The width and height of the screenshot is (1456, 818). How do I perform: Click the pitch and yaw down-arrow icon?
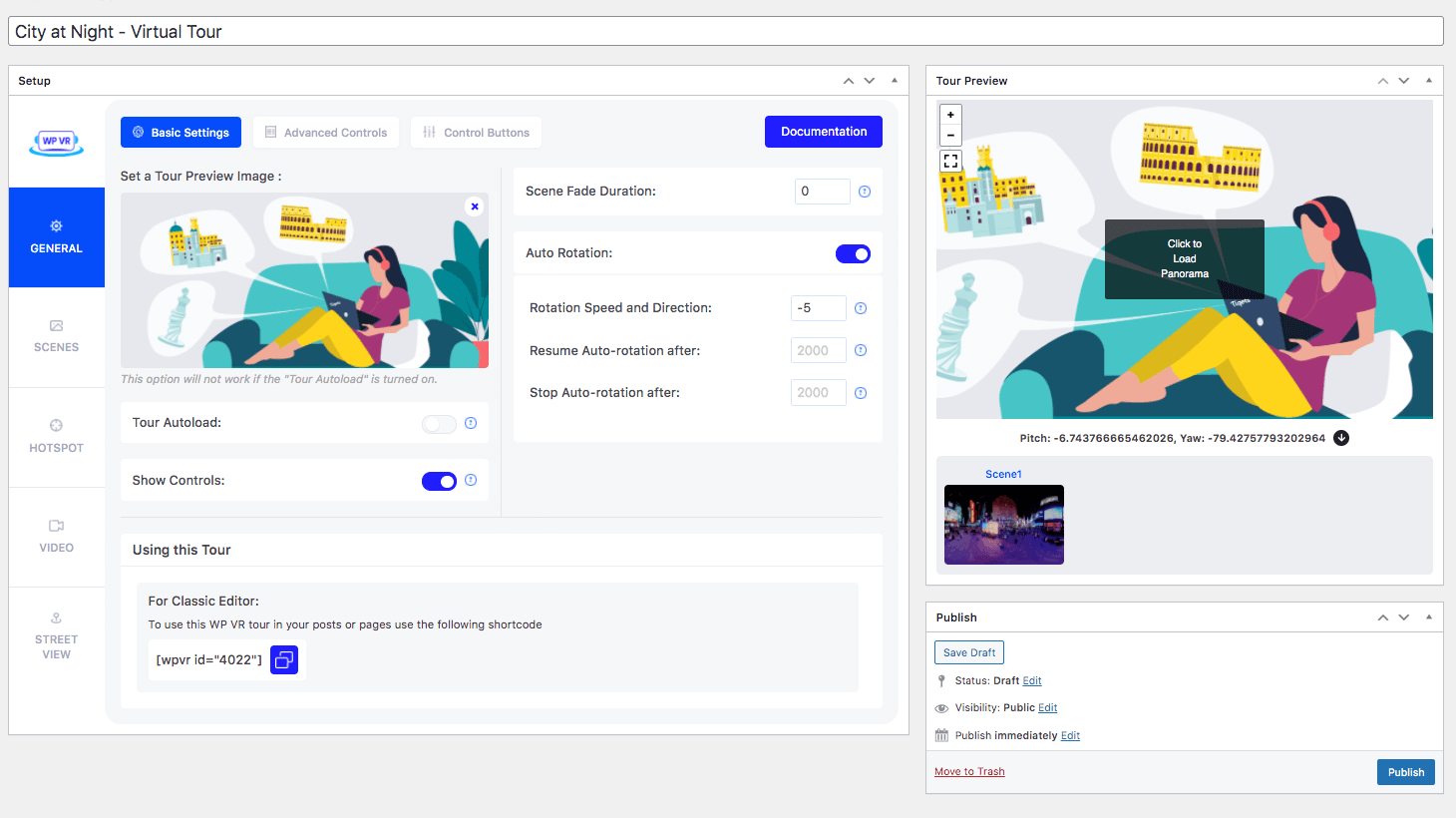[1341, 438]
